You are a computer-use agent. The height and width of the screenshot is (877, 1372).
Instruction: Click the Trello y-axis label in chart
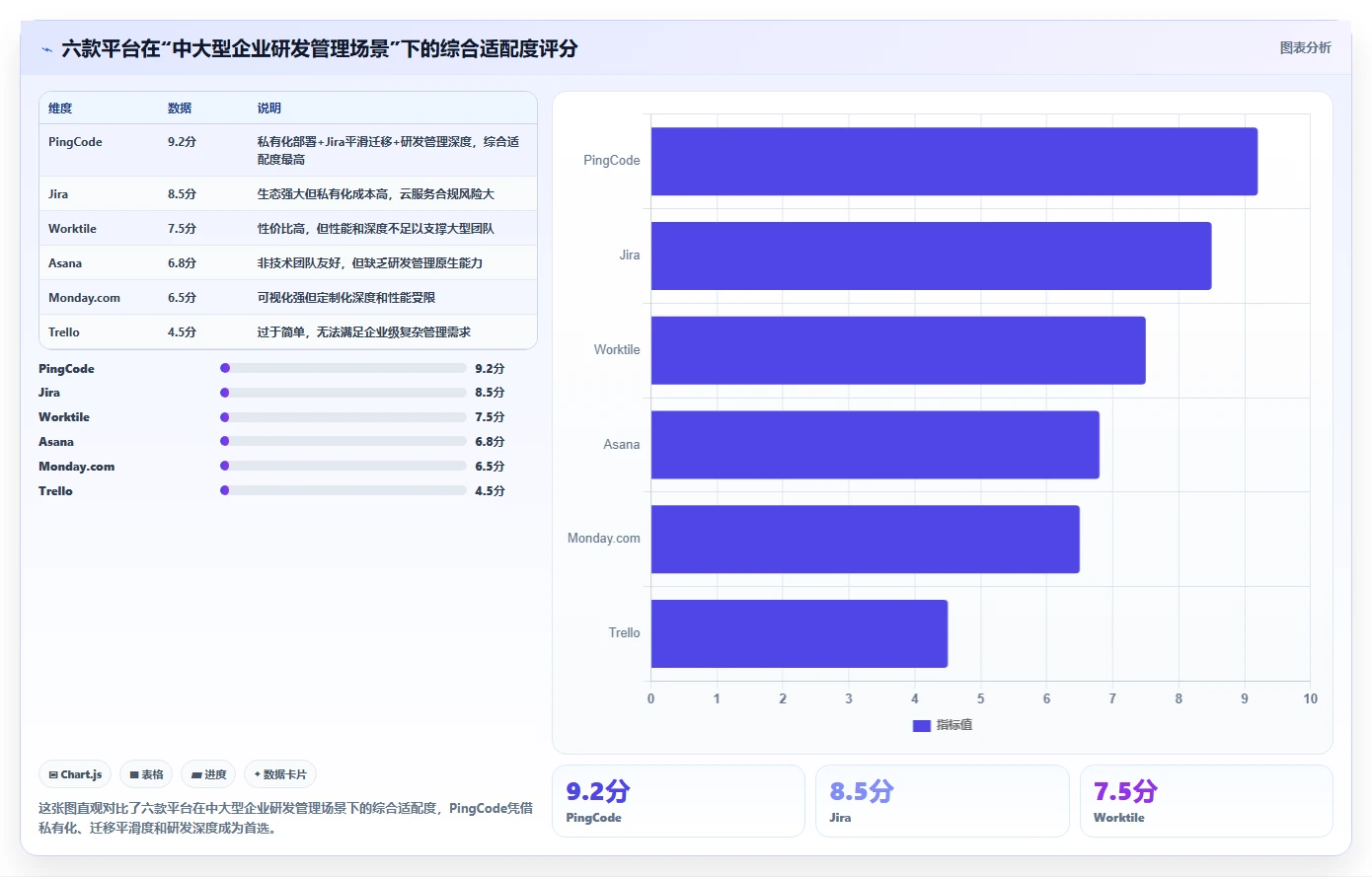coord(624,633)
